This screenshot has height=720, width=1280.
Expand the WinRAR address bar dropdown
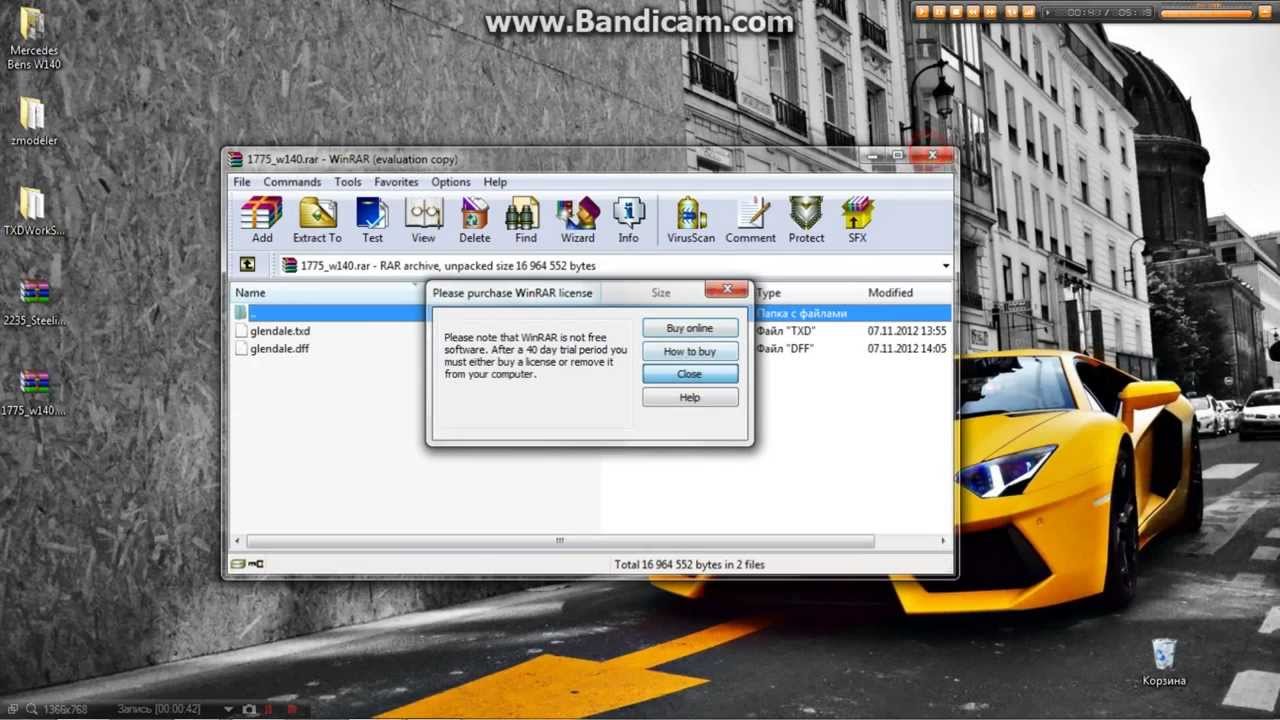[x=945, y=266]
